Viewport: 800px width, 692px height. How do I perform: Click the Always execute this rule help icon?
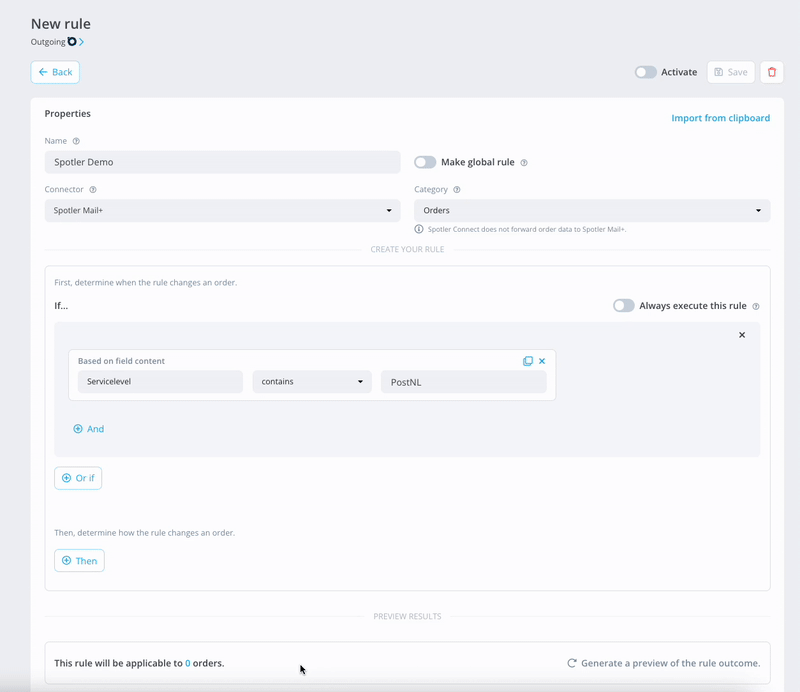click(x=756, y=306)
